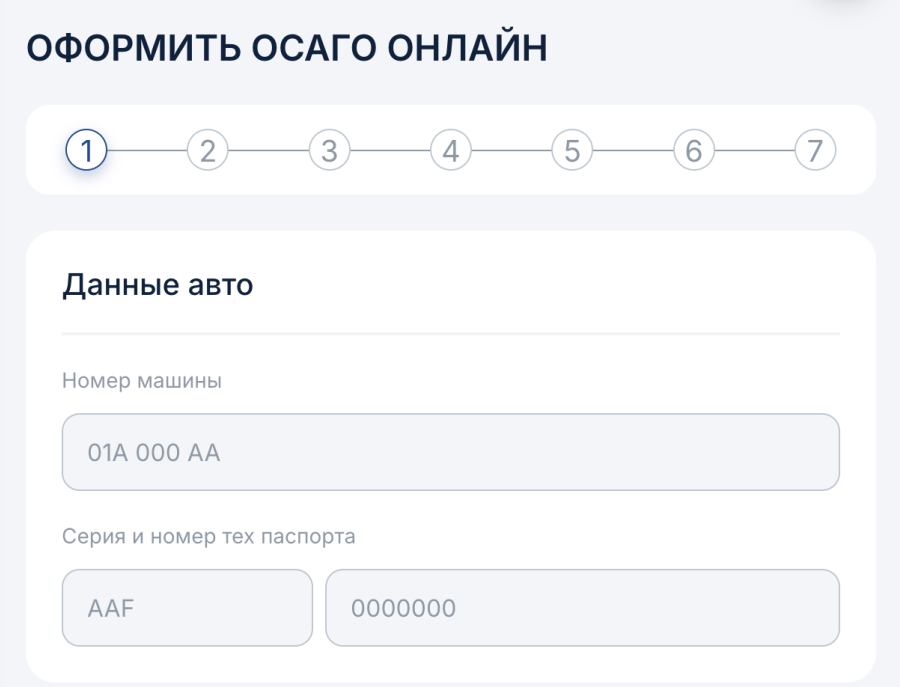The image size is (900, 687).
Task: Select the connector line between steps 1 and 2
Action: tap(148, 150)
